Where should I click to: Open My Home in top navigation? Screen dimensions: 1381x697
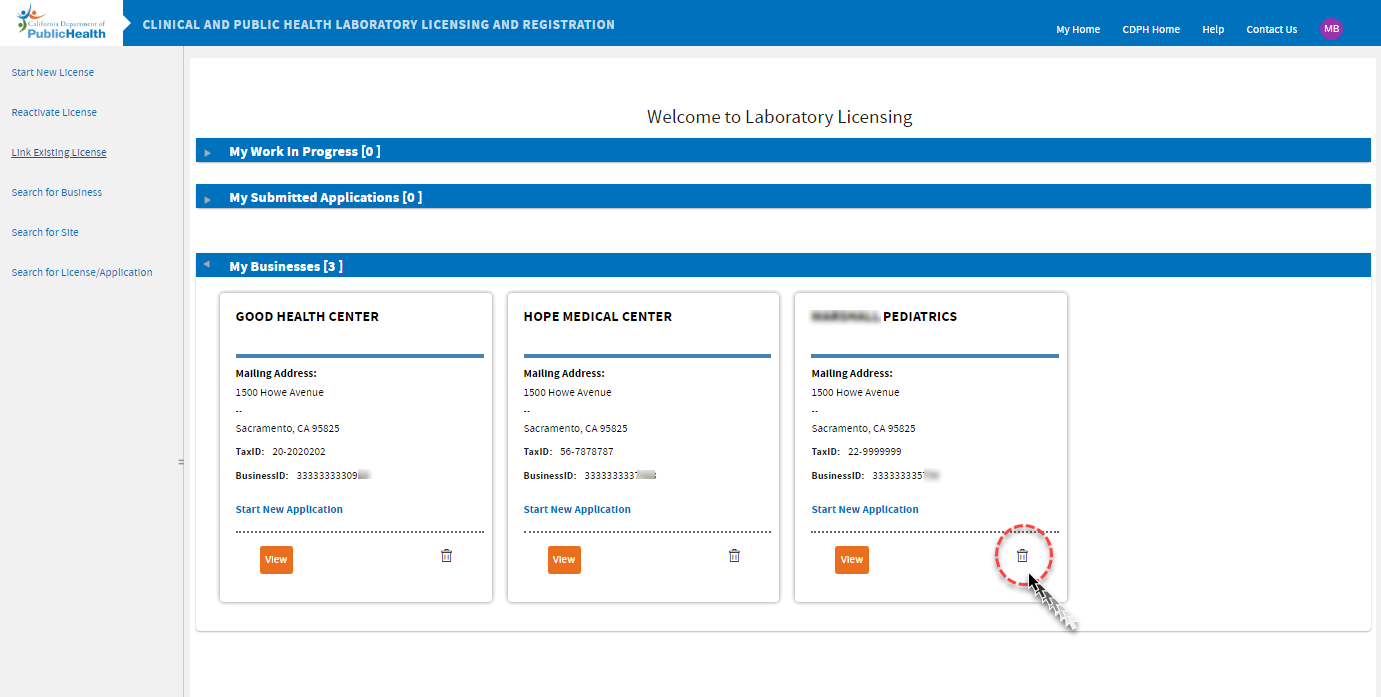[x=1078, y=30]
